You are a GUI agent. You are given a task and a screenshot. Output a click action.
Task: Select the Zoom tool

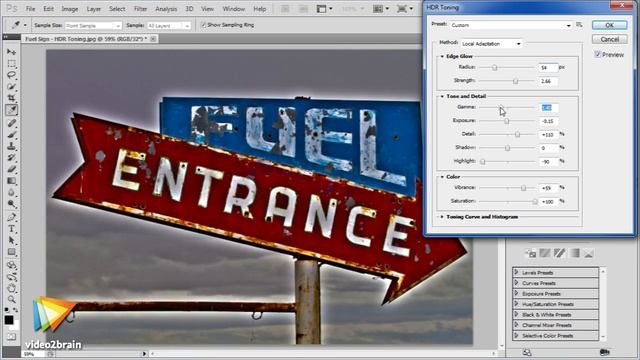coord(11,300)
